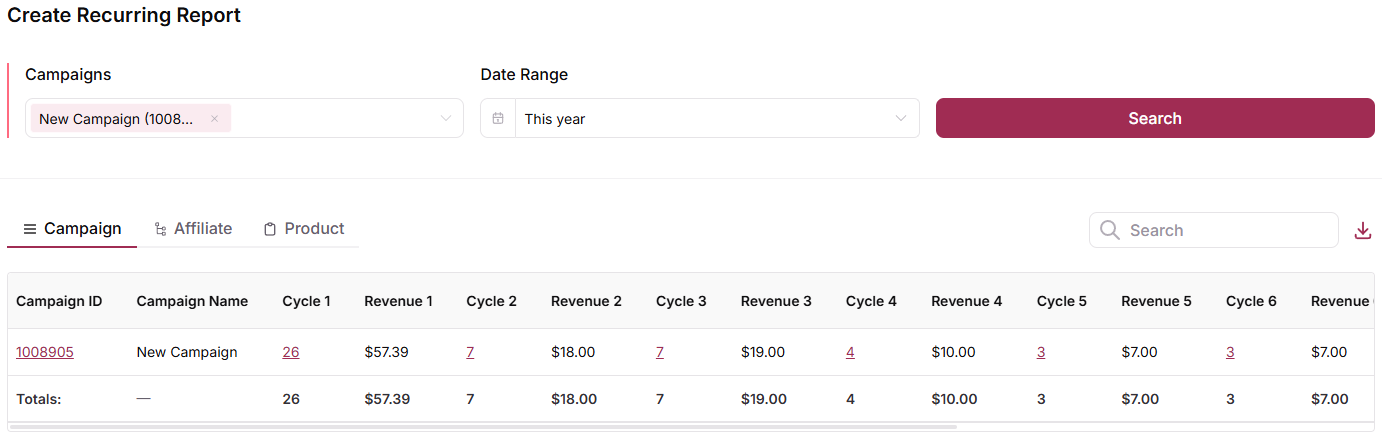The width and height of the screenshot is (1382, 435).
Task: Click $57.39 in the Totals row
Action: click(x=387, y=399)
